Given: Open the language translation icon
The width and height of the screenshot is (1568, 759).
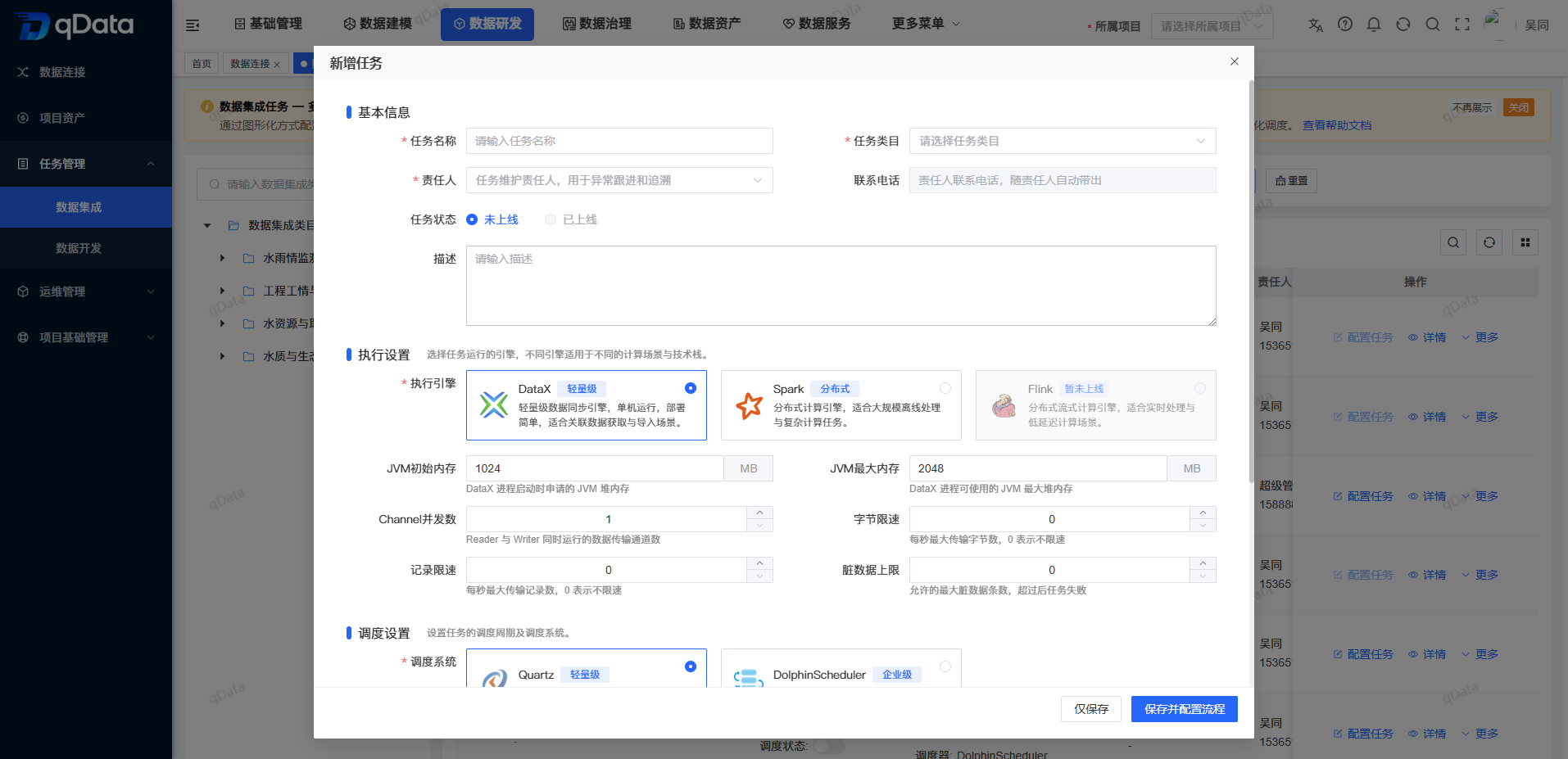Looking at the screenshot, I should pyautogui.click(x=1316, y=25).
